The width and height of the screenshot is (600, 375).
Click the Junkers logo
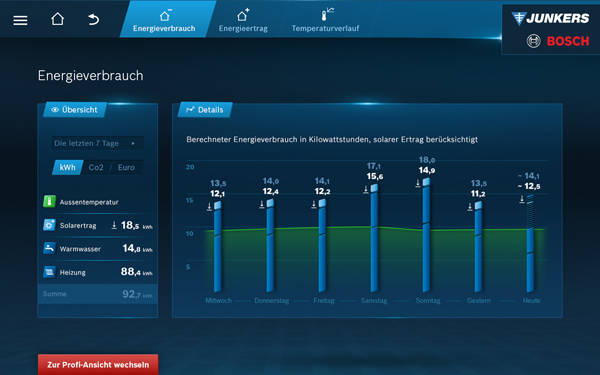[x=550, y=18]
